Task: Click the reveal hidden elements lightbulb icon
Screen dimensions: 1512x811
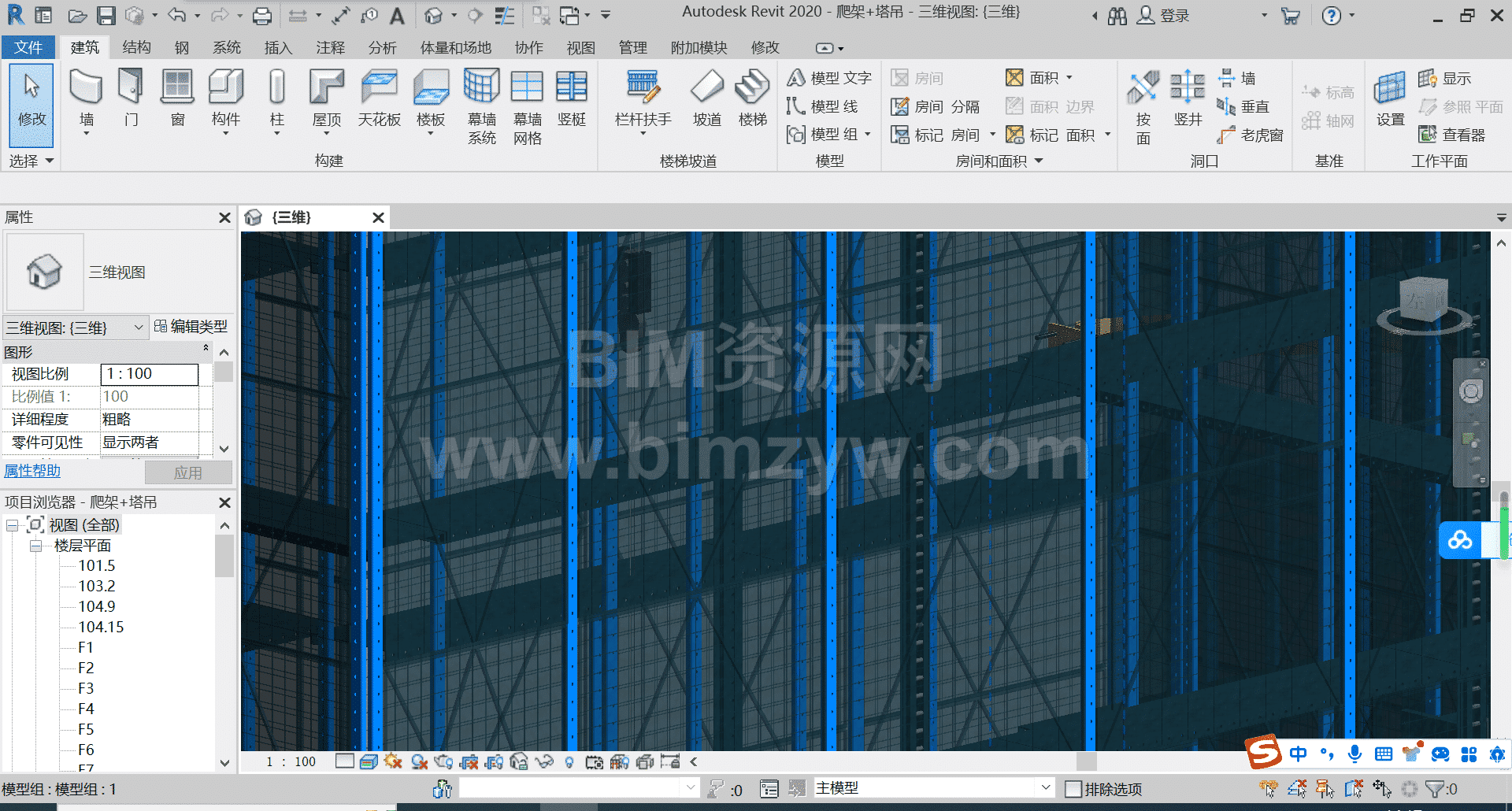Action: [569, 761]
